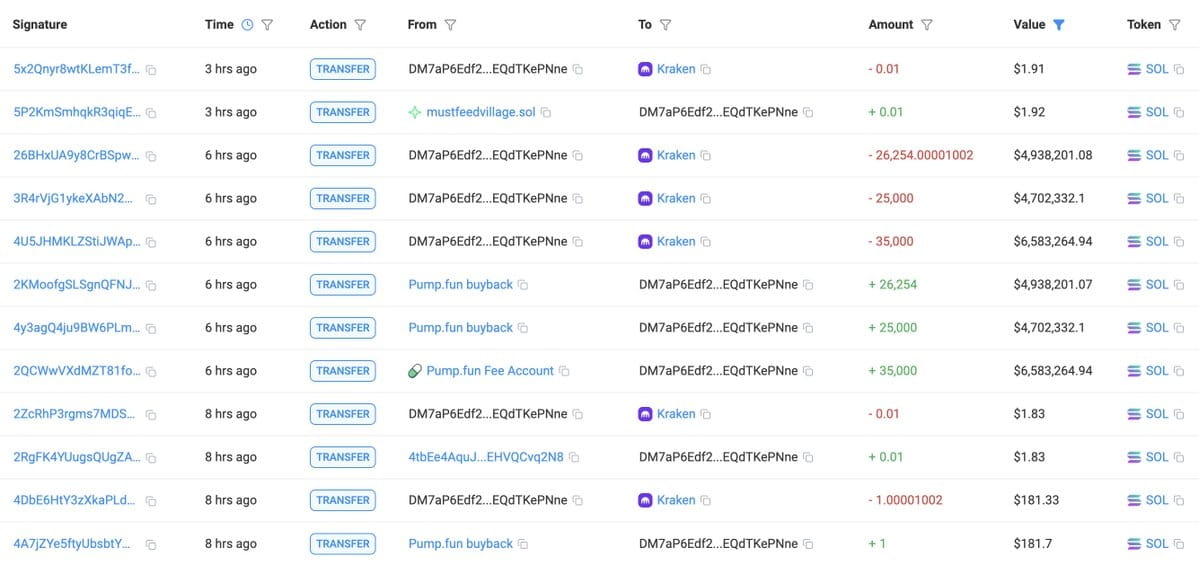1199x565 pixels.
Task: Open the From column filter
Action: 450,25
